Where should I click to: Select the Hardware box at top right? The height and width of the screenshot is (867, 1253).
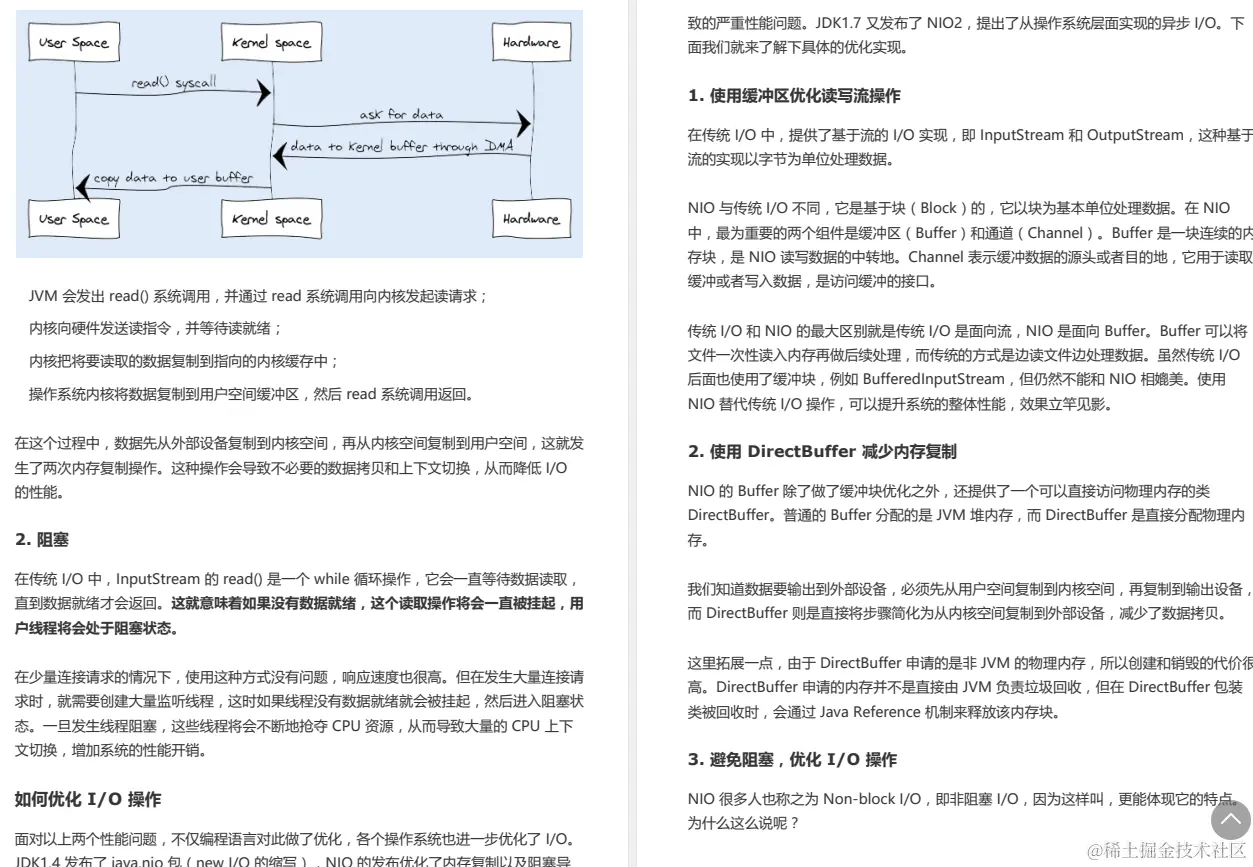(x=531, y=41)
